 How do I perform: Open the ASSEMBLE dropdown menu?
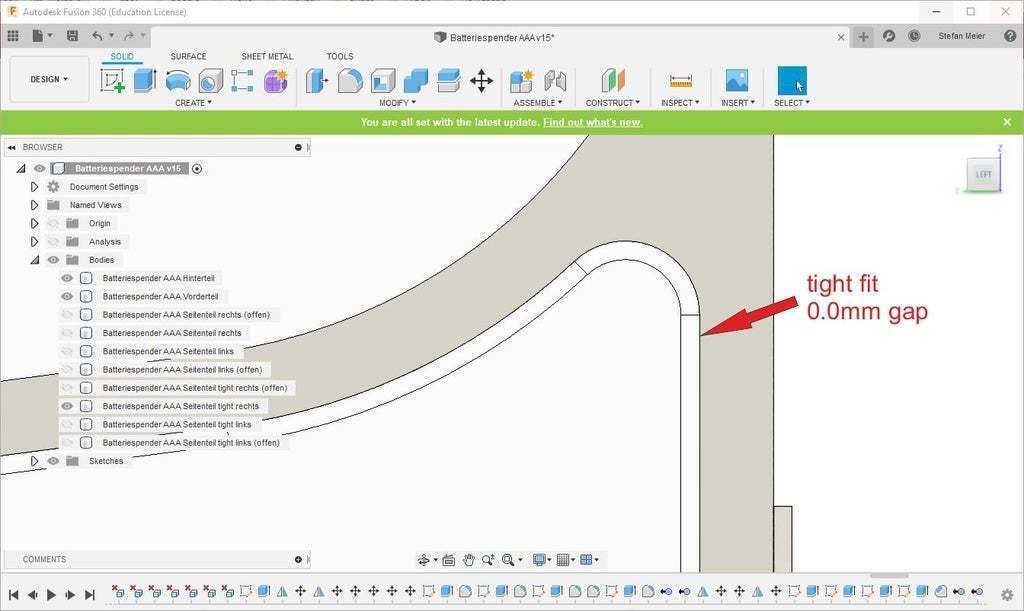(537, 103)
